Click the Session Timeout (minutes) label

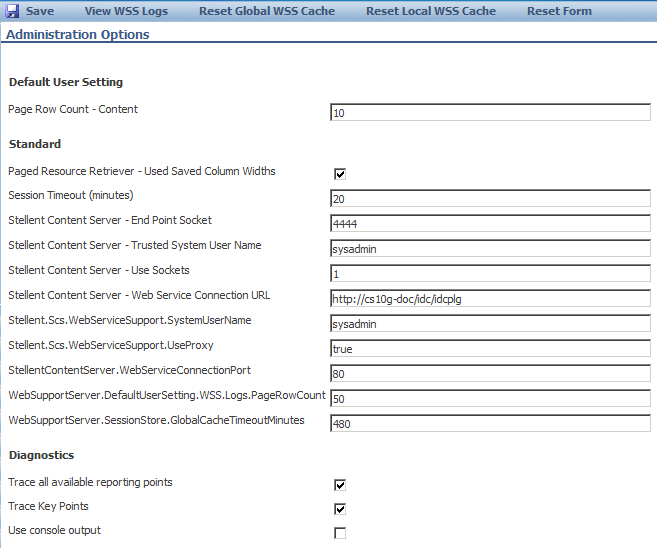pyautogui.click(x=71, y=195)
